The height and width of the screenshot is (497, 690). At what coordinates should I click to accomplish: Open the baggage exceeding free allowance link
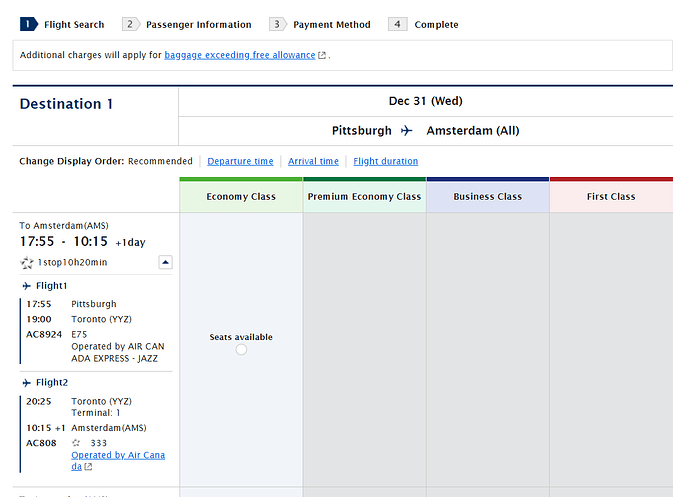coord(239,55)
